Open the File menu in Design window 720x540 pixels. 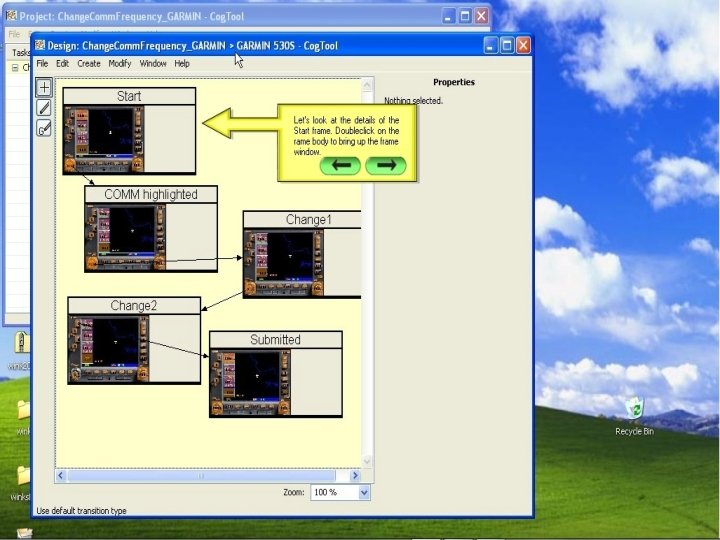click(x=42, y=63)
